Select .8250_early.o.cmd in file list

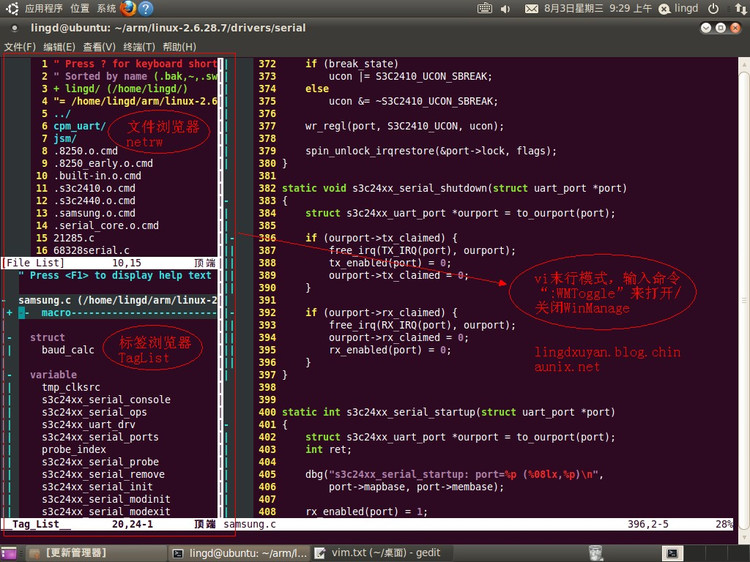point(103,164)
